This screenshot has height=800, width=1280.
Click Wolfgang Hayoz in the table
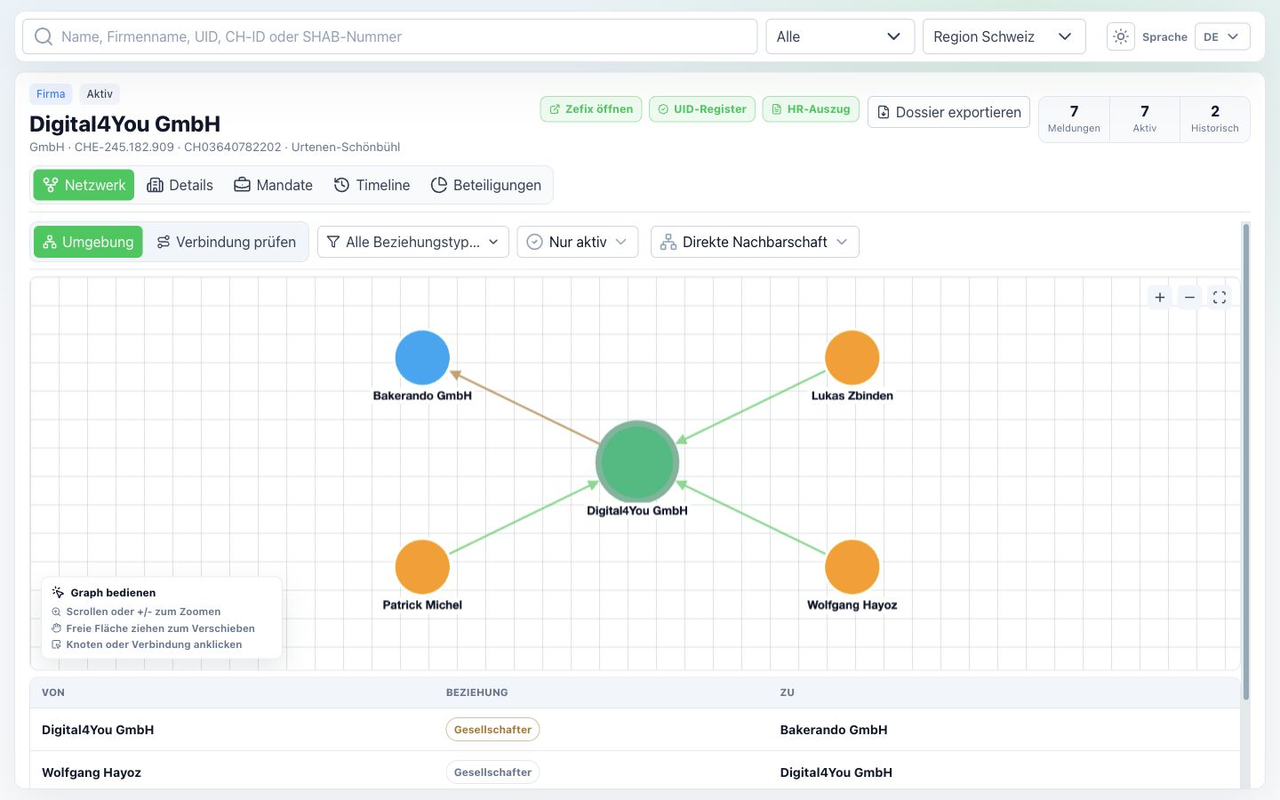pyautogui.click(x=92, y=773)
